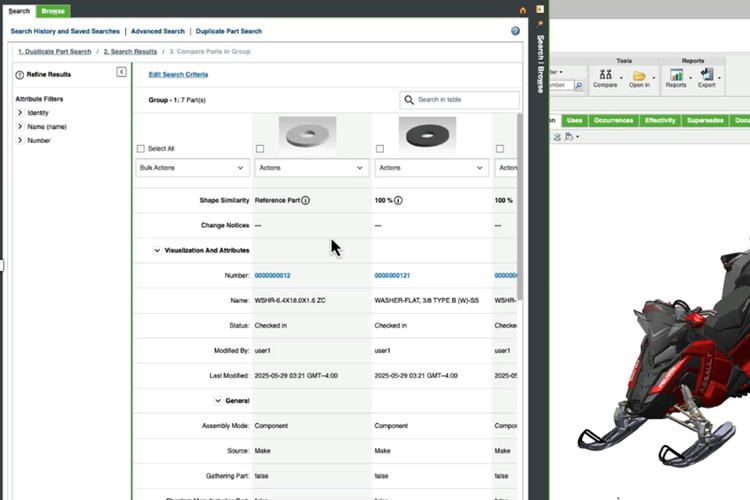Open the Bulk Actions dropdown
This screenshot has width=750, height=500.
pyautogui.click(x=192, y=168)
